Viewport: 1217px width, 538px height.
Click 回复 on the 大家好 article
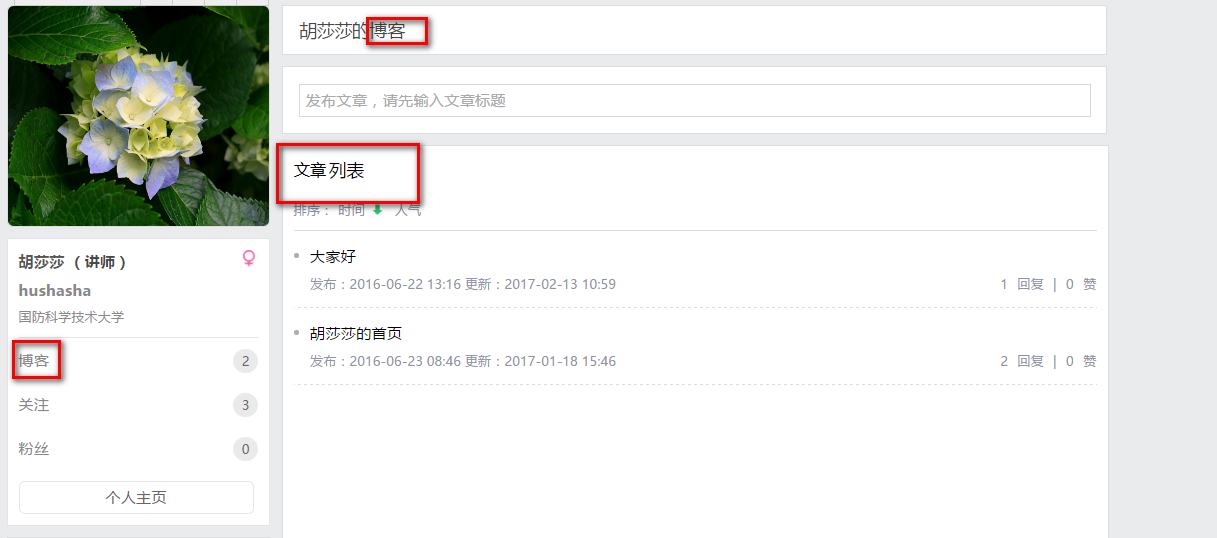click(1030, 284)
